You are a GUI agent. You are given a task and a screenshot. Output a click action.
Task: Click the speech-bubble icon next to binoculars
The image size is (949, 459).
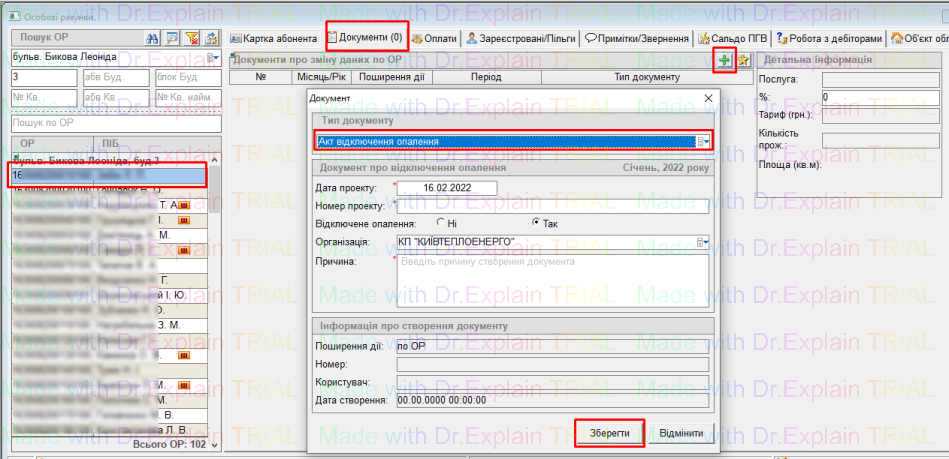point(172,38)
